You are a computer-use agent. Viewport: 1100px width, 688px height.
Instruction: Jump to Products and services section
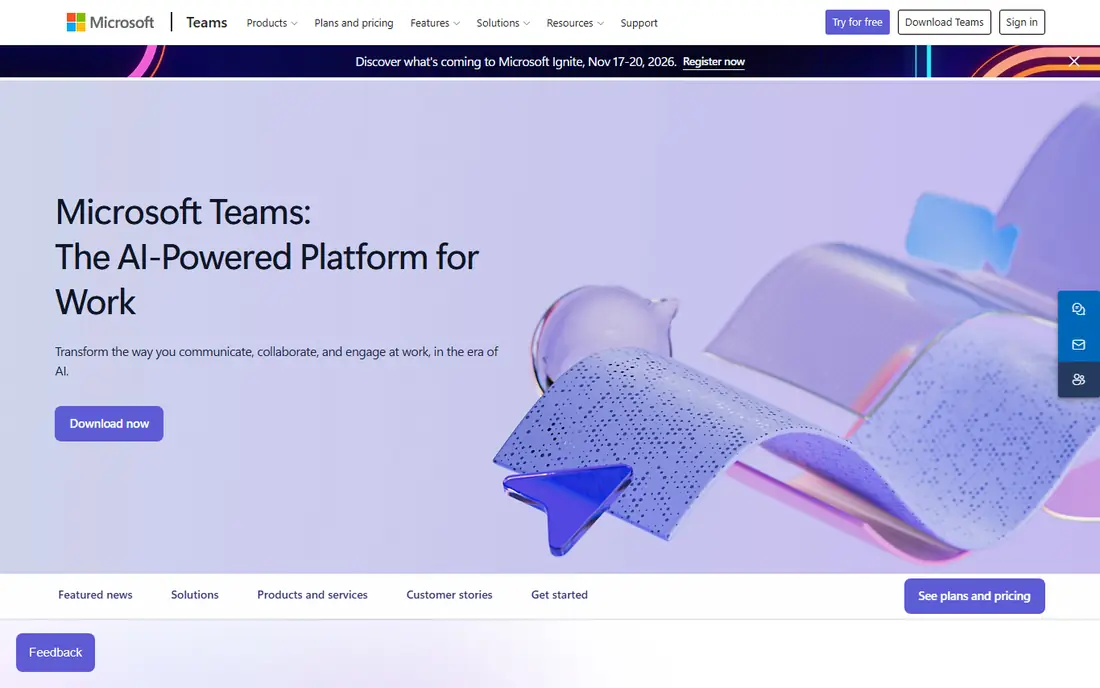[x=312, y=595]
